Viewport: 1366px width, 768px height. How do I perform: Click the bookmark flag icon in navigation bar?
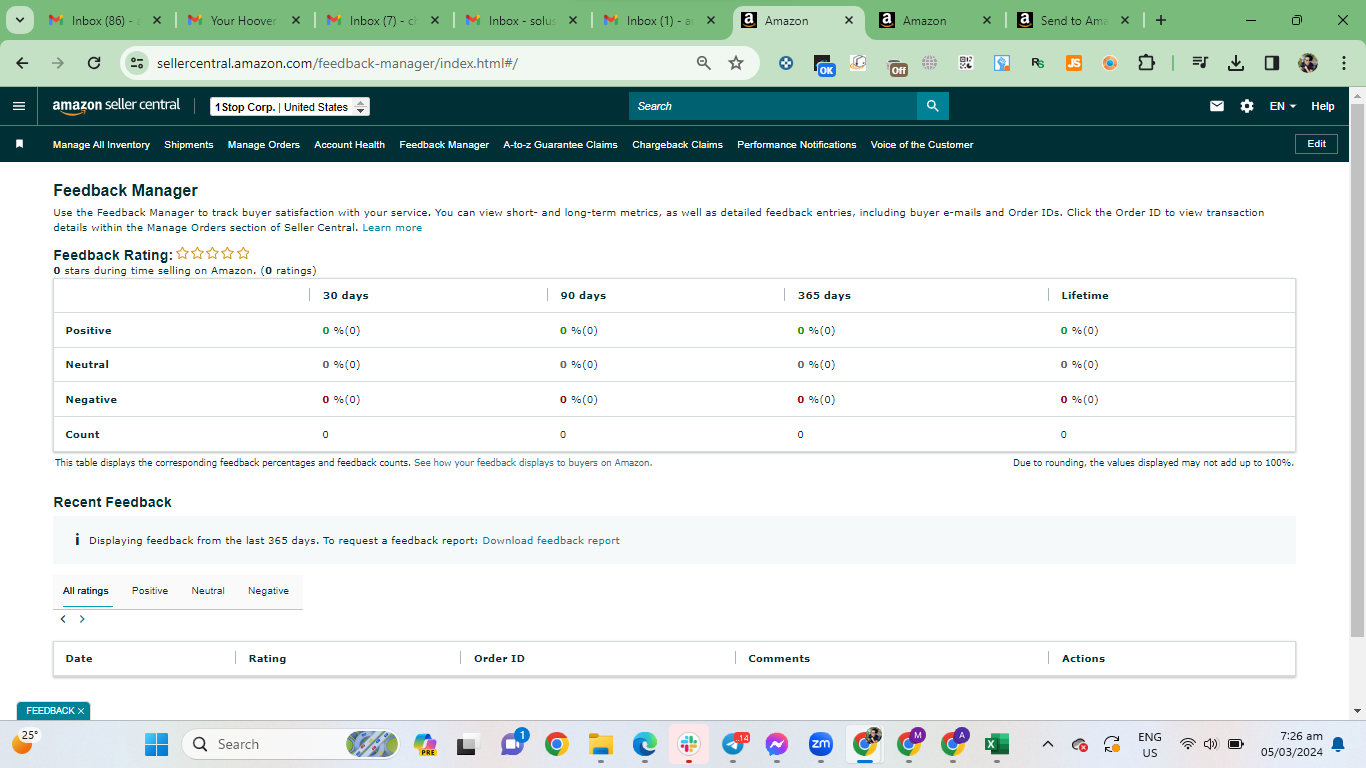click(19, 144)
